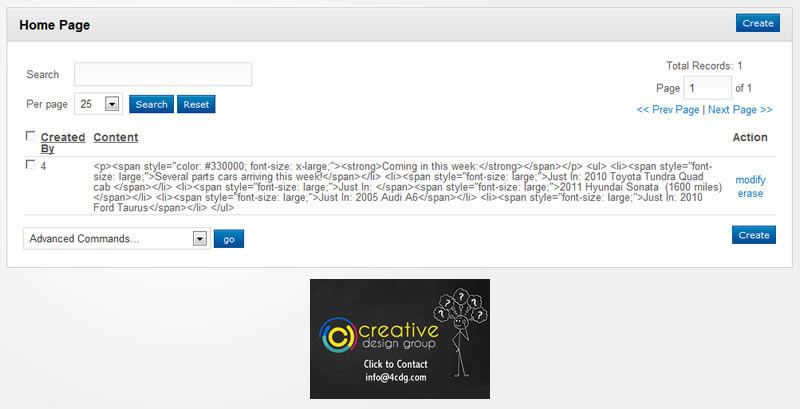The height and width of the screenshot is (409, 800).
Task: Click the stick figure with question marks
Action: point(461,337)
